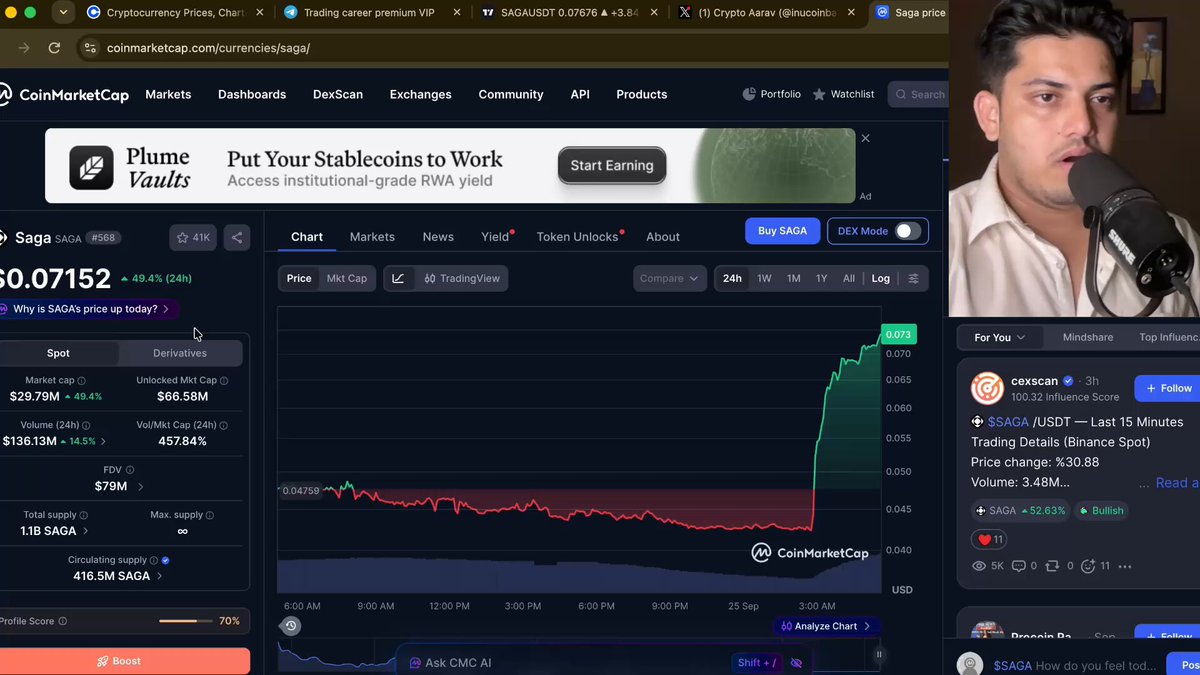Expand Total supply details
Viewport: 1200px width, 675px height.
86,531
